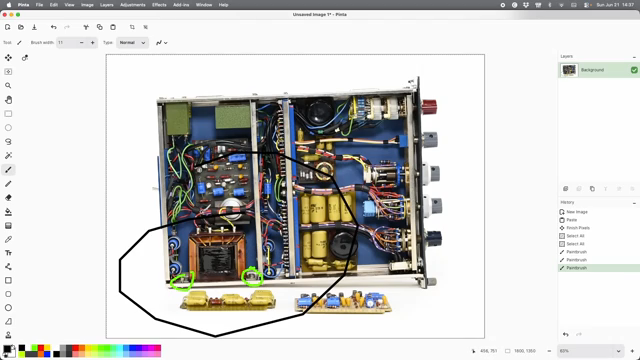Cut selection with scissors icon
Viewport: 640px width, 360px height.
(86, 27)
